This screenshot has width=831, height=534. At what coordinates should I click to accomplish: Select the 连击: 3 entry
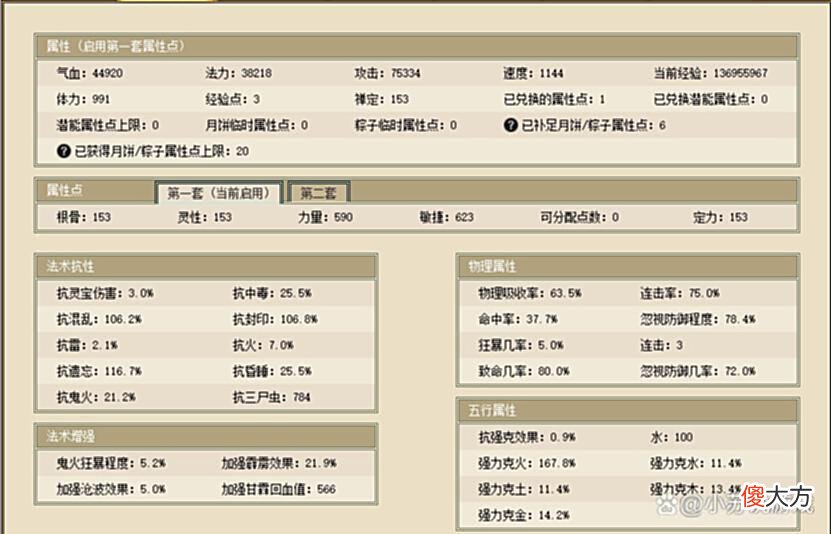click(x=661, y=345)
